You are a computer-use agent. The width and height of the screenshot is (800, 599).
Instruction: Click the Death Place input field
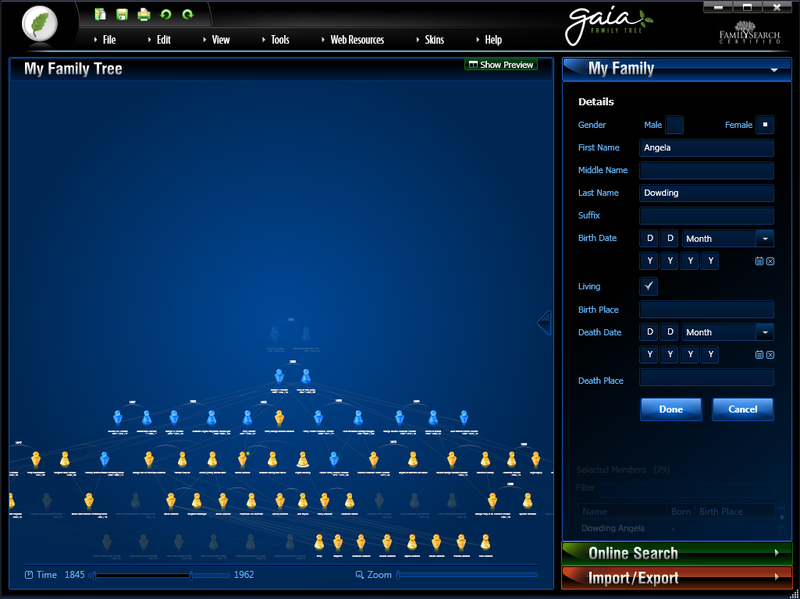707,378
